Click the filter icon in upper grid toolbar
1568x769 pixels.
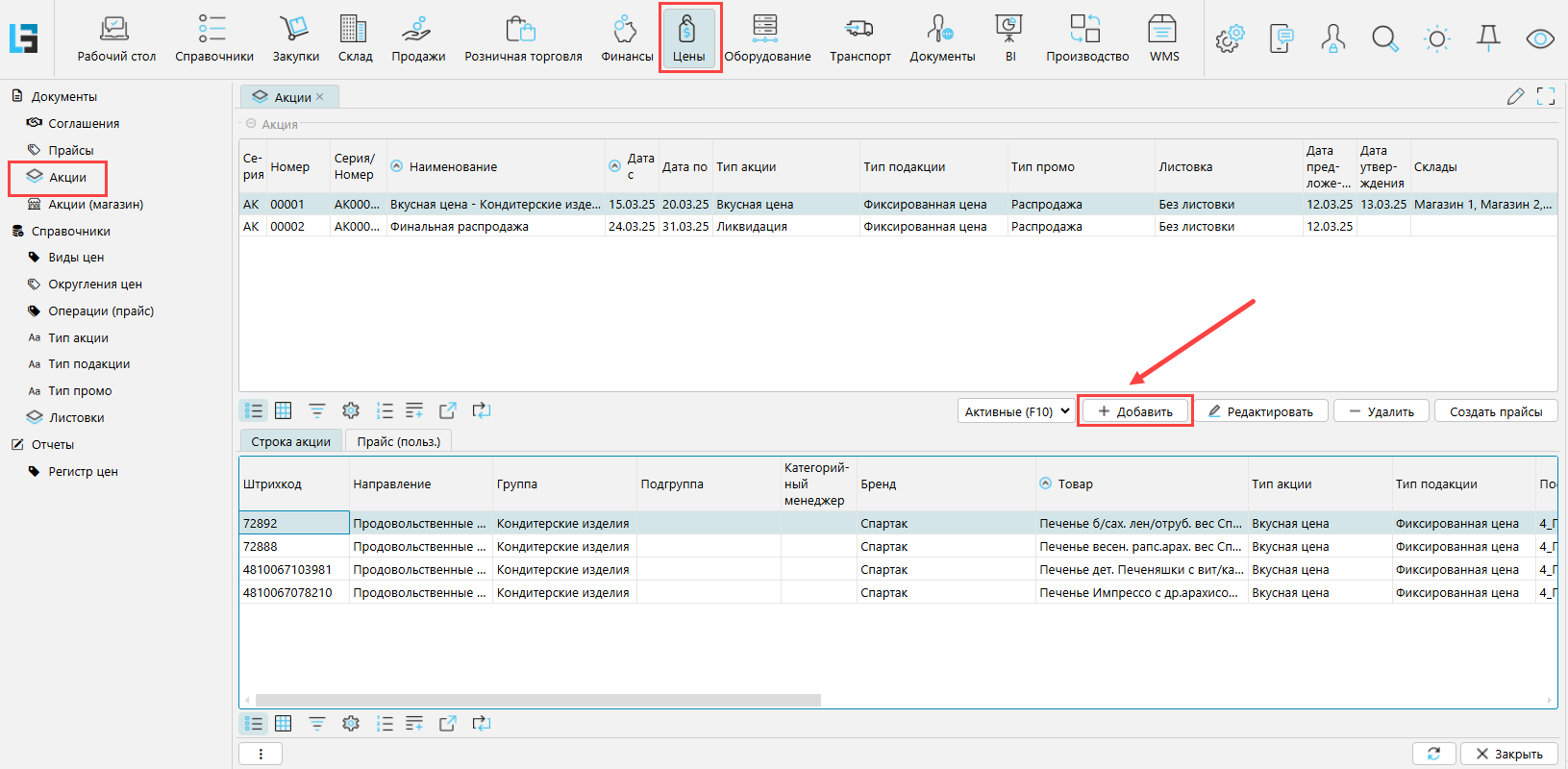click(x=317, y=411)
